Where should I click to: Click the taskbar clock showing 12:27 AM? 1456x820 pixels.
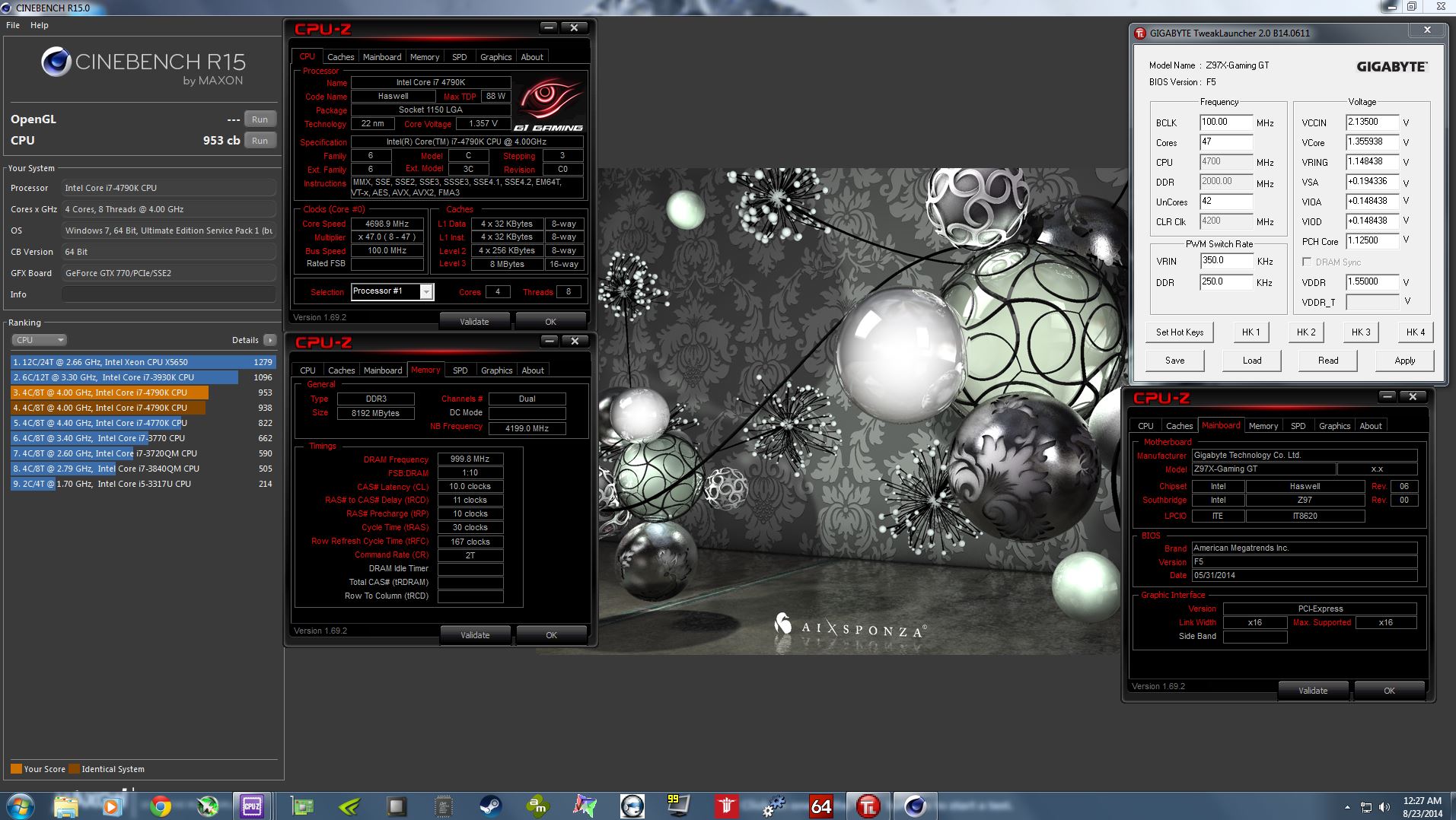click(x=1422, y=806)
